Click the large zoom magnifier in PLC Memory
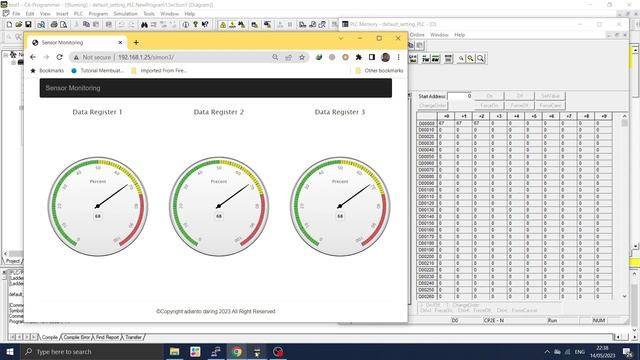The height and width of the screenshot is (360, 640). click(x=480, y=59)
